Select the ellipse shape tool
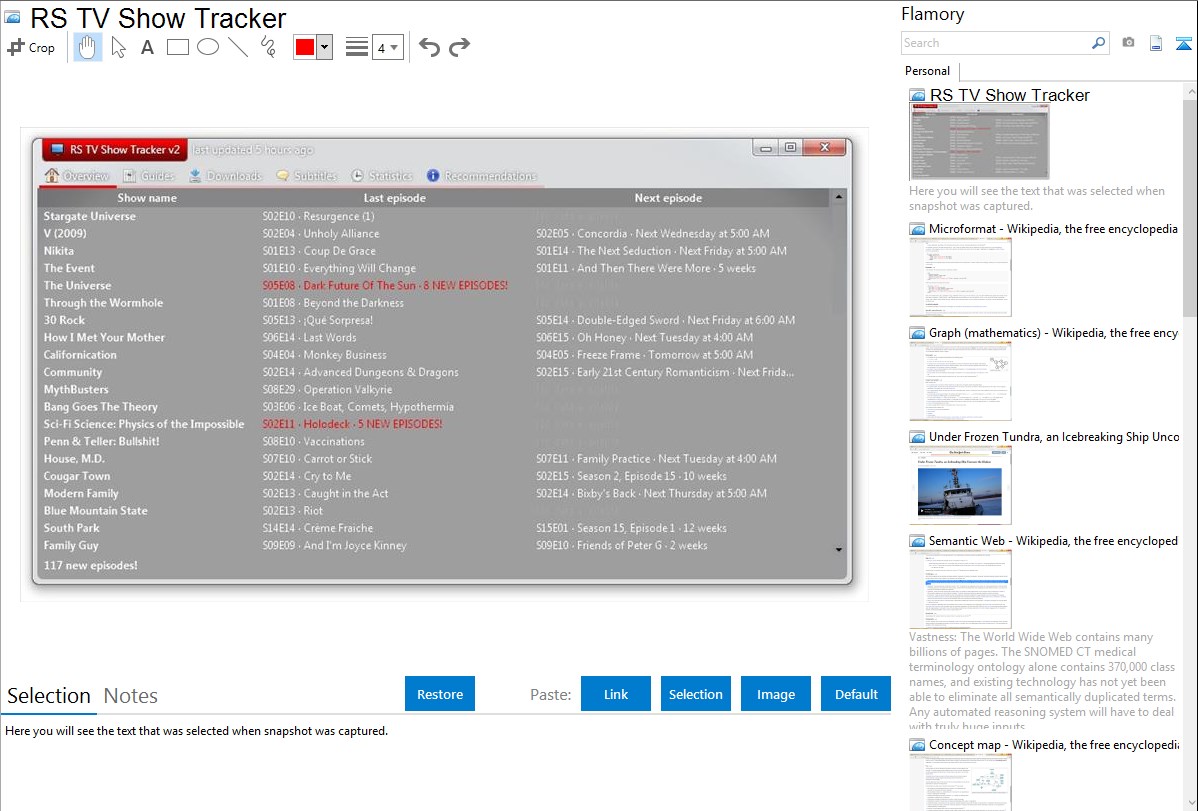The height and width of the screenshot is (811, 1198). tap(208, 47)
